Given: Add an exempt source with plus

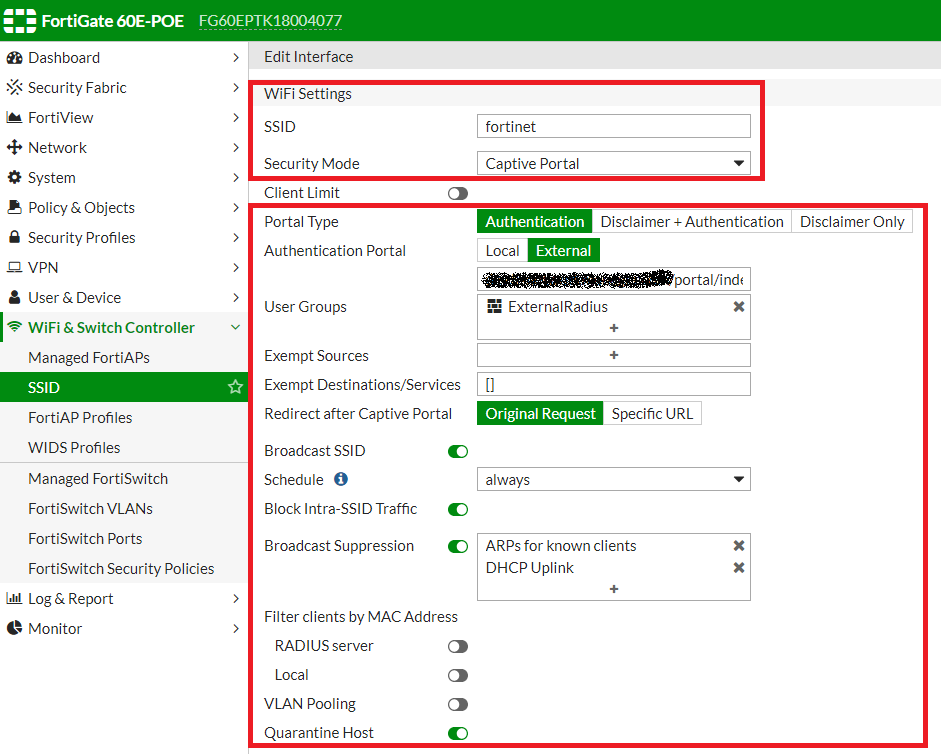Looking at the screenshot, I should point(613,355).
